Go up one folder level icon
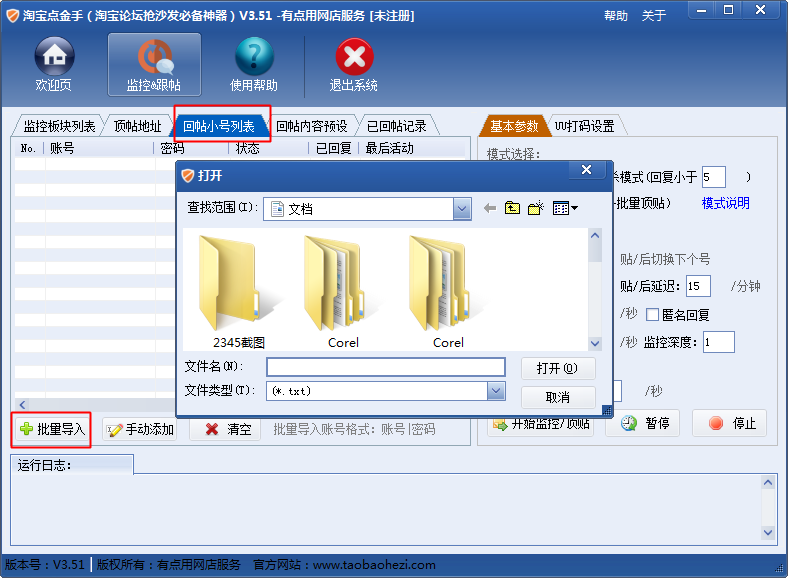The height and width of the screenshot is (578, 788). 512,208
